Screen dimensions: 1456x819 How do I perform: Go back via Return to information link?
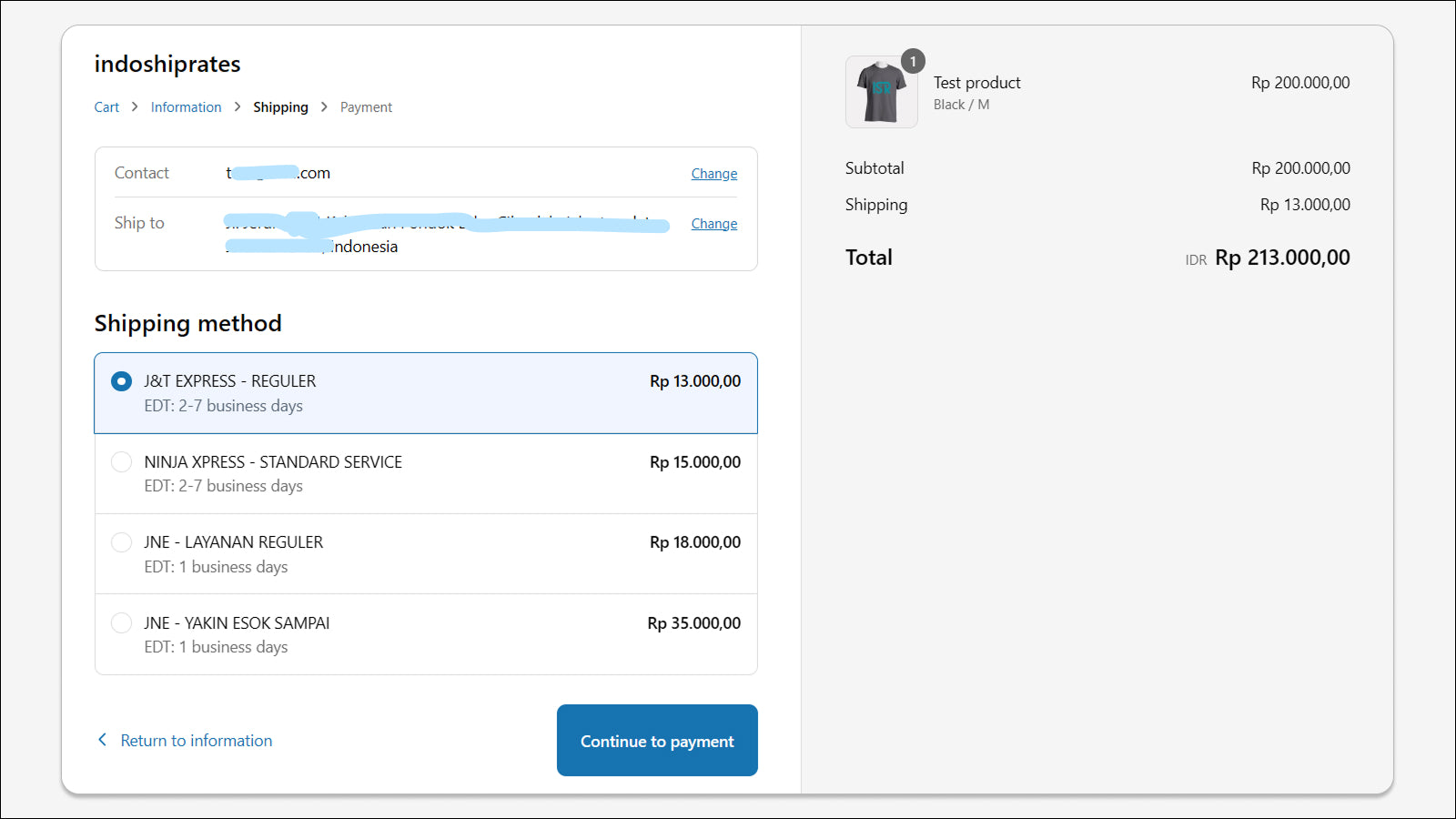coord(197,741)
